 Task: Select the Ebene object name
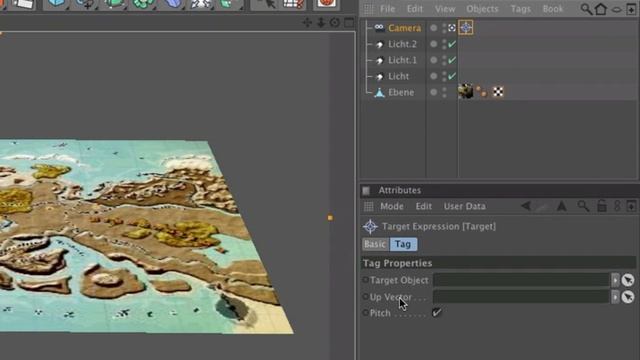pos(401,93)
